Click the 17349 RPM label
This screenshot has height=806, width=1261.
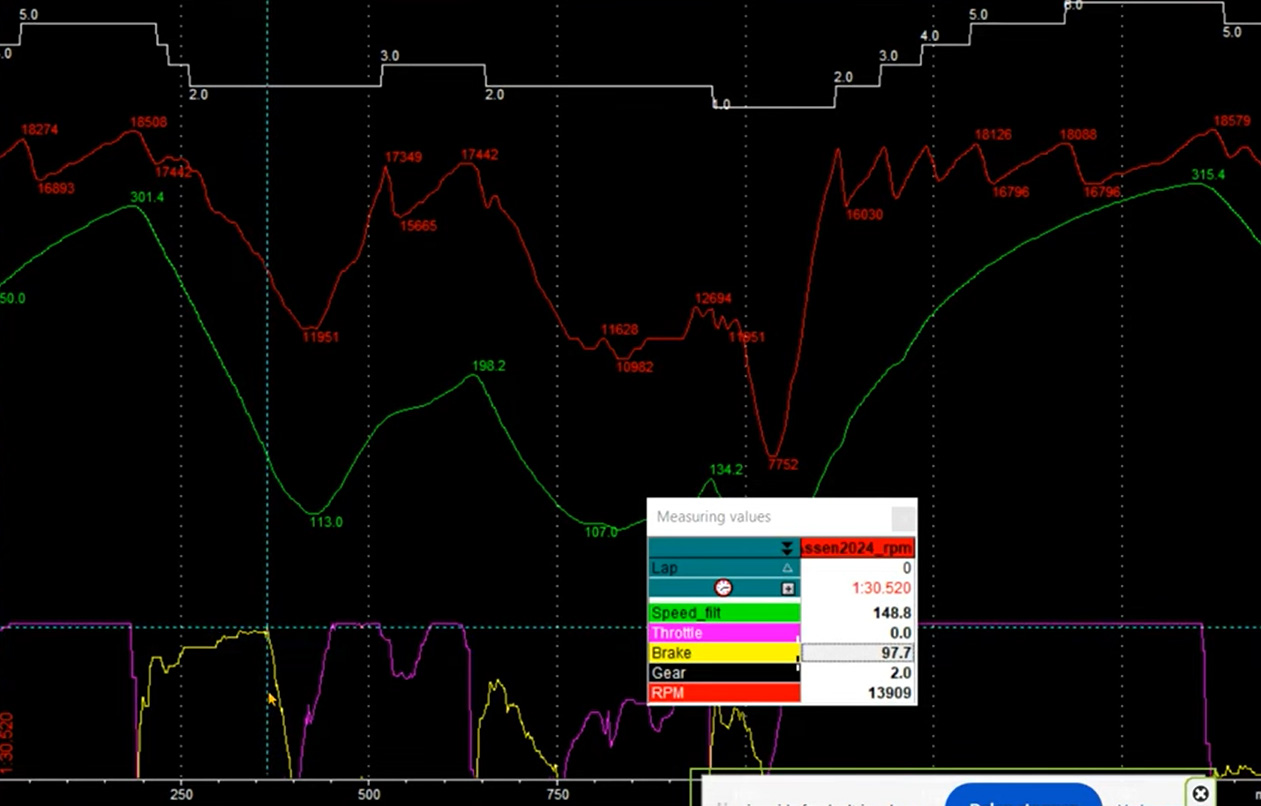[x=403, y=157]
